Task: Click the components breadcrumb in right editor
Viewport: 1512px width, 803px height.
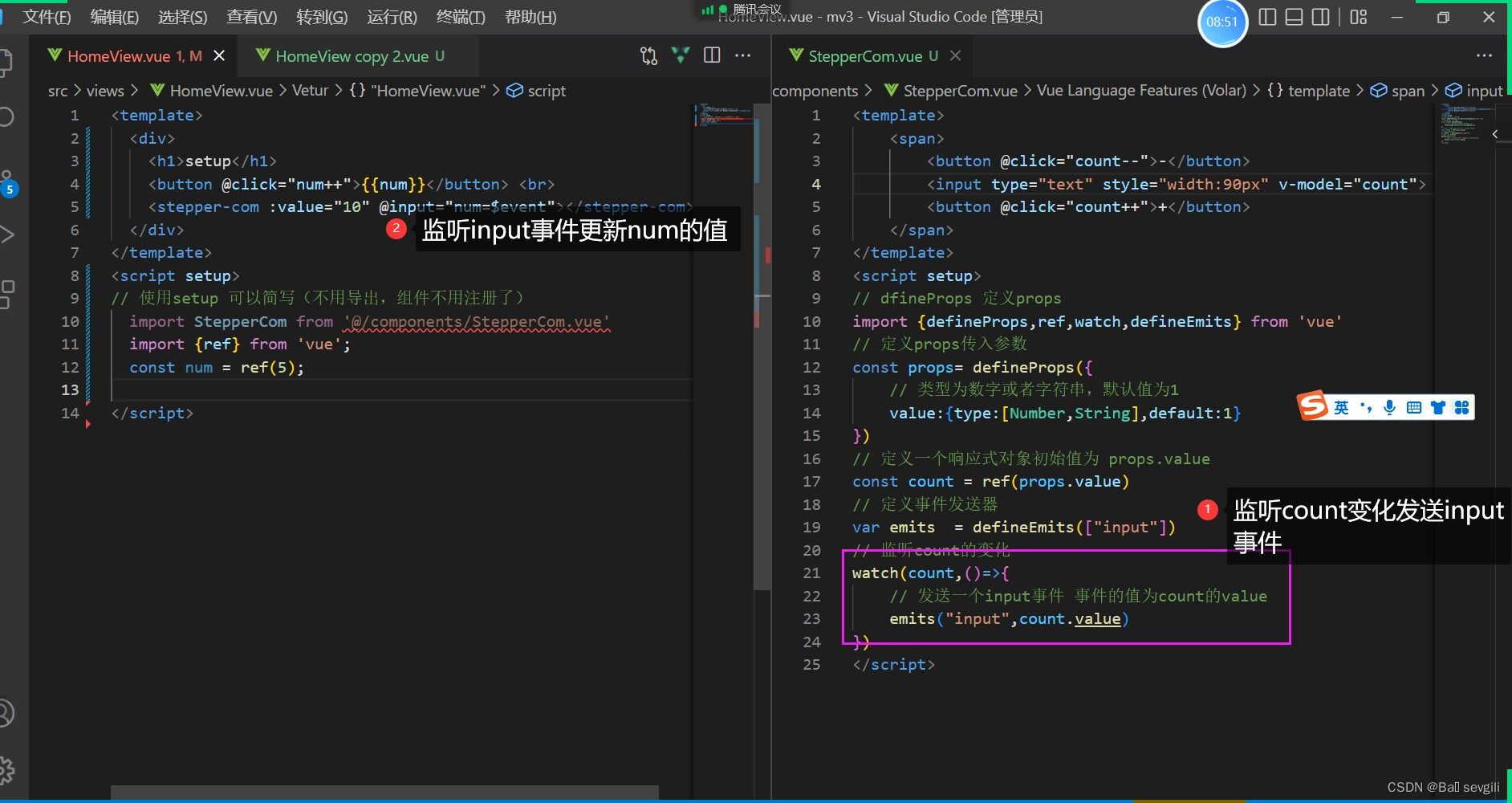Action: point(815,91)
